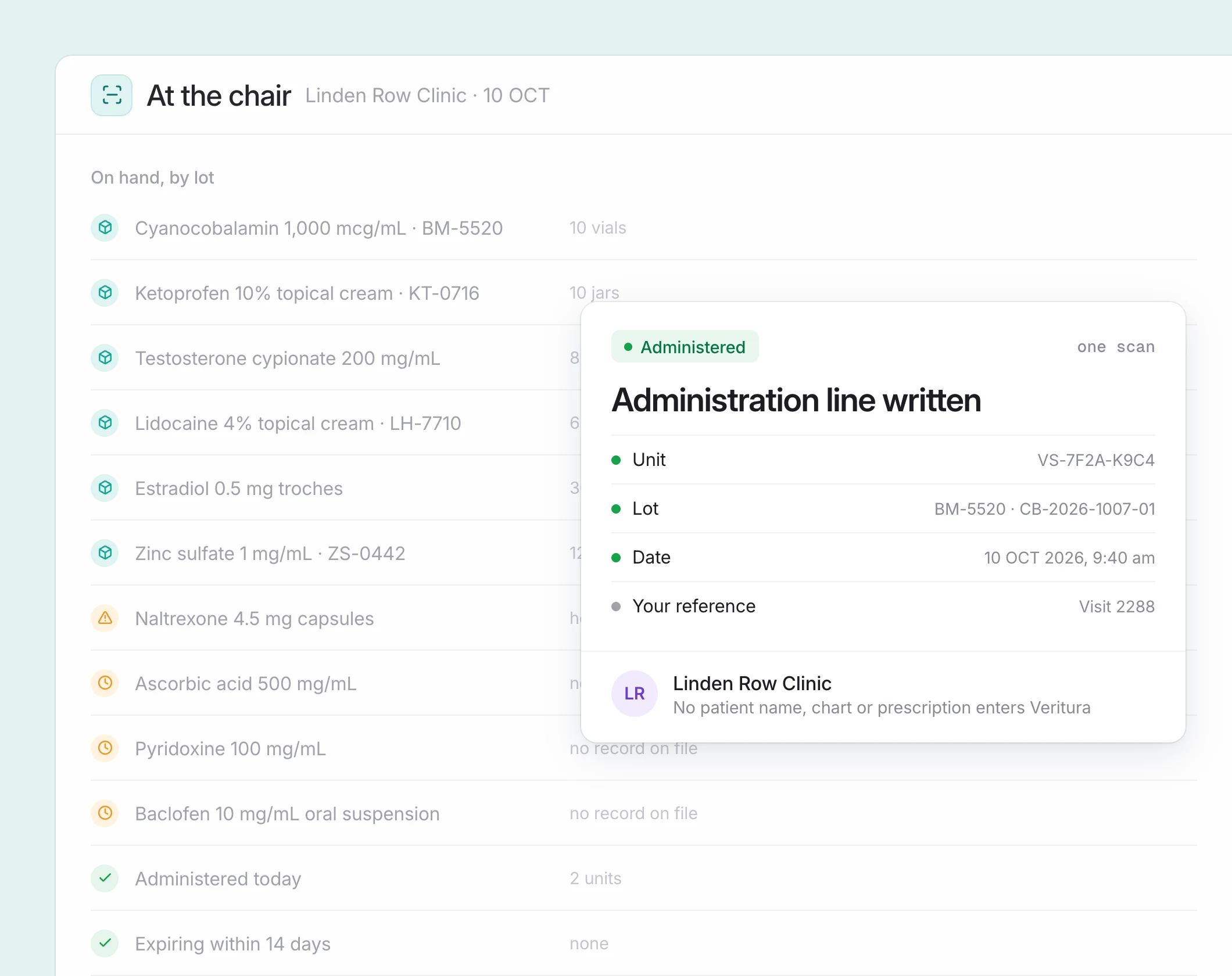The width and height of the screenshot is (1232, 976).
Task: Click the warning icon for Naltrexone 4.5 mg capsules
Action: click(x=105, y=618)
